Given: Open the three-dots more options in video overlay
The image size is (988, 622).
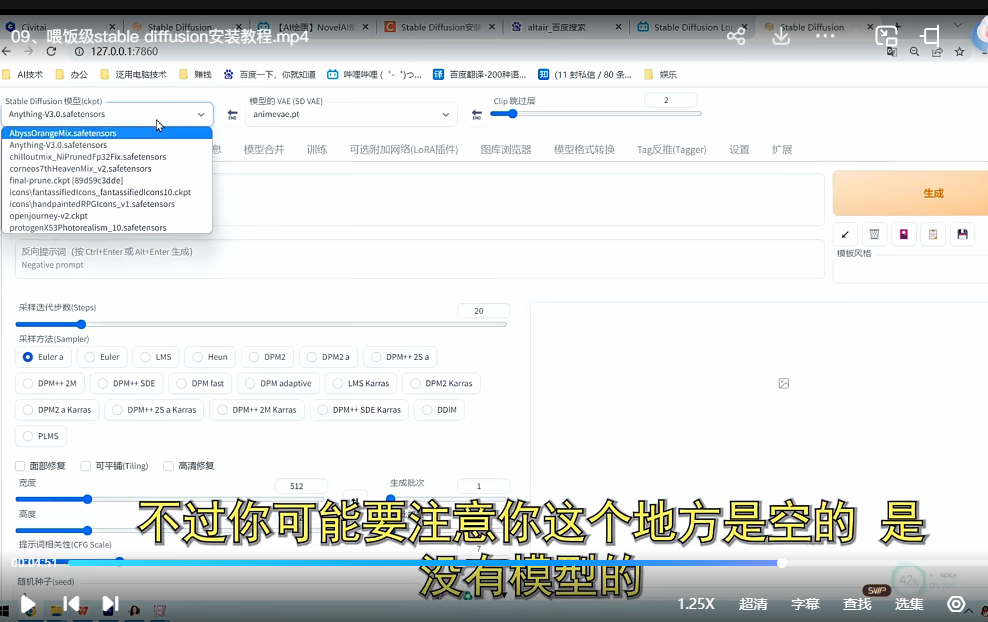Looking at the screenshot, I should pos(825,36).
